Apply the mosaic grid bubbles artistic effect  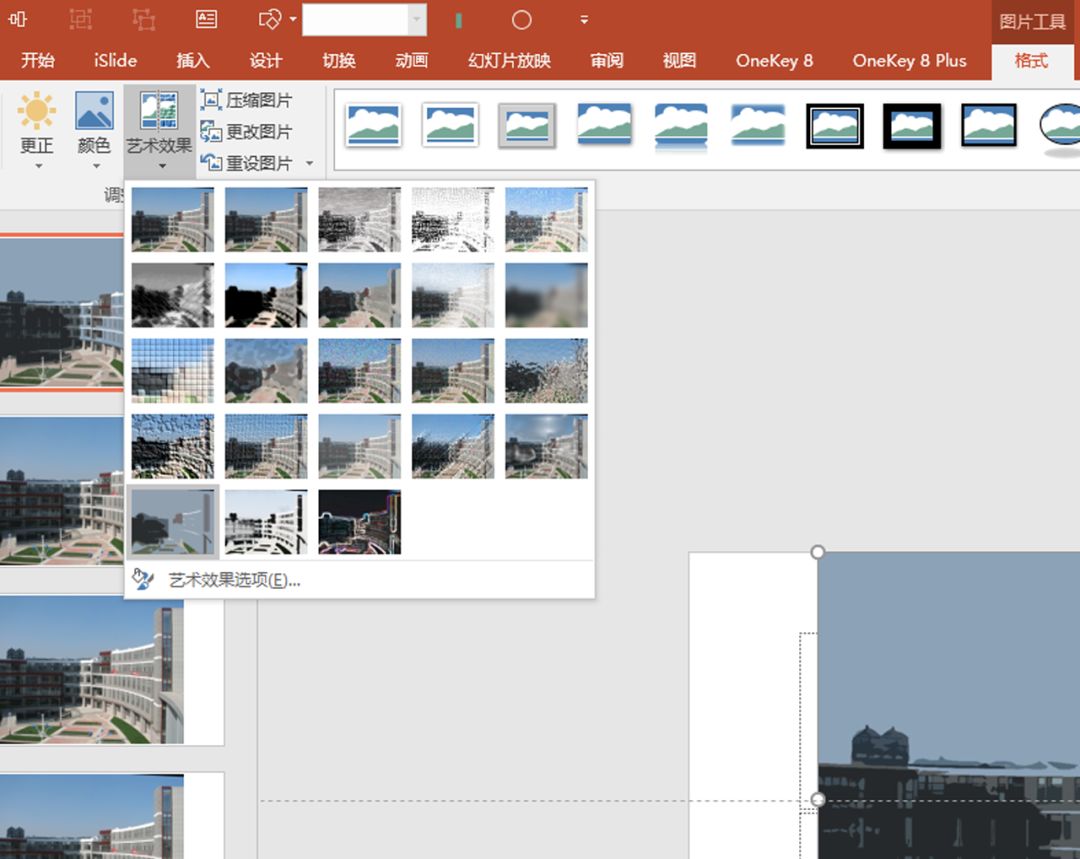coord(173,371)
